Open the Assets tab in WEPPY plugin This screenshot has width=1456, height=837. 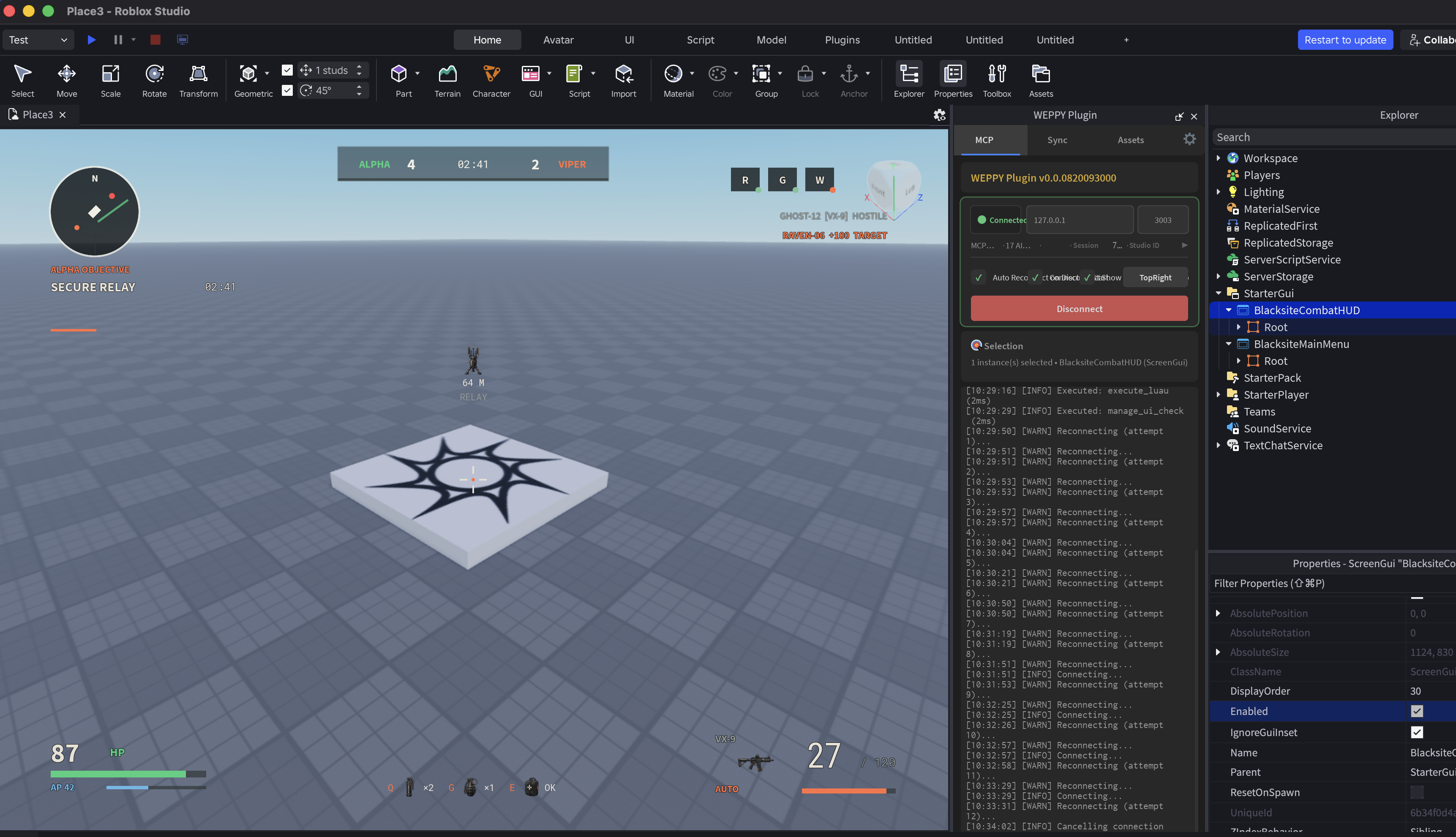[x=1130, y=140]
